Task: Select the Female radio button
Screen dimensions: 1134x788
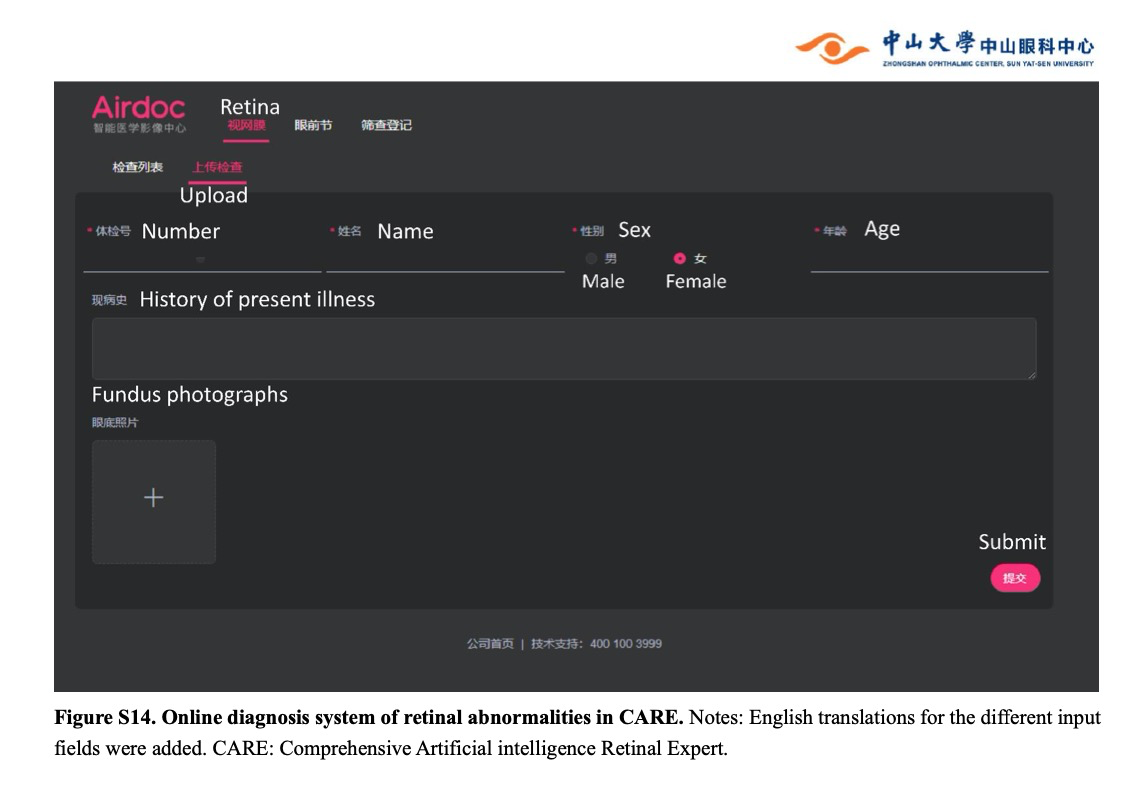Action: 678,258
